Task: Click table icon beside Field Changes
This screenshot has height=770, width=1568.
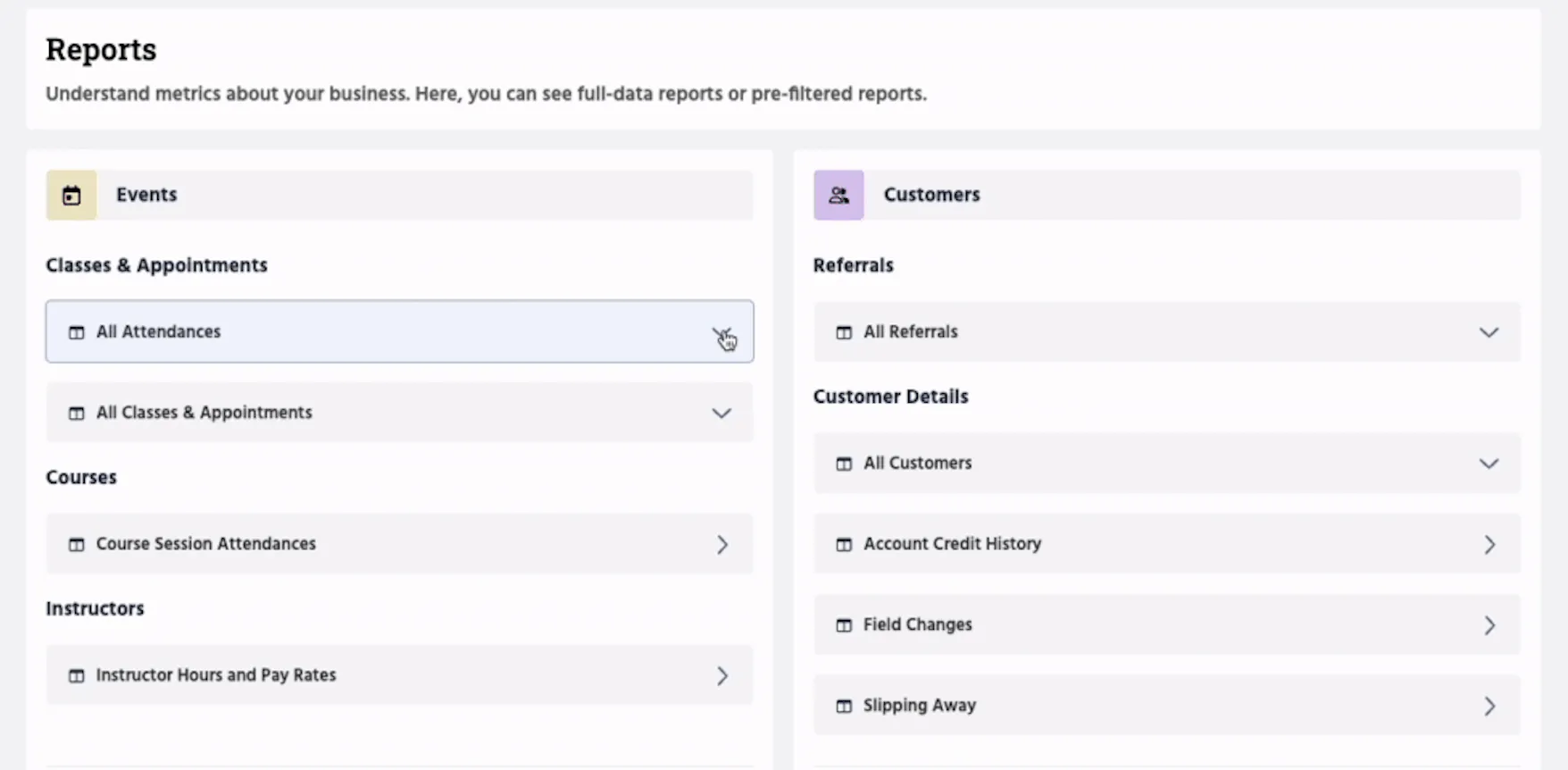Action: [844, 625]
